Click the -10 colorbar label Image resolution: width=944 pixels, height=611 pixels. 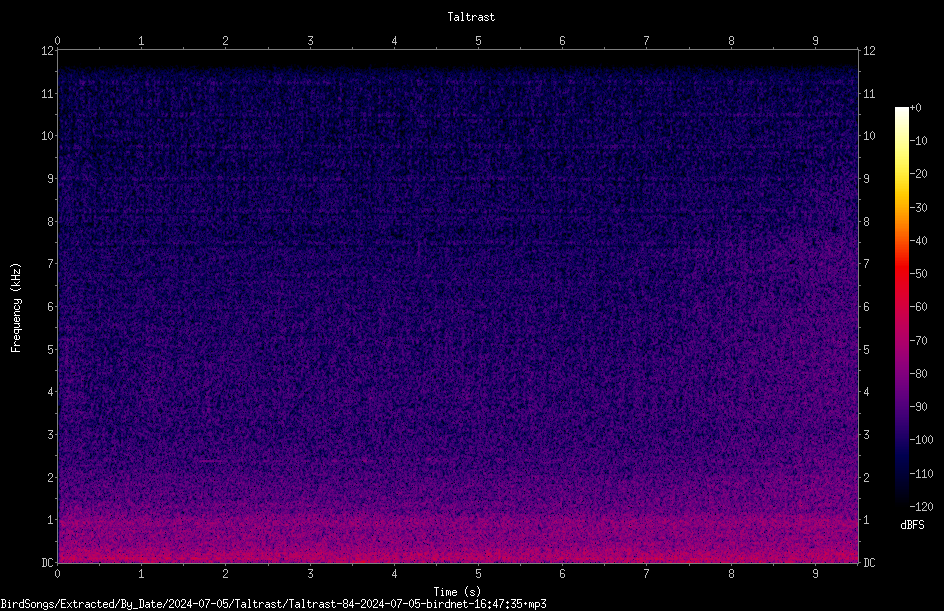tap(918, 141)
